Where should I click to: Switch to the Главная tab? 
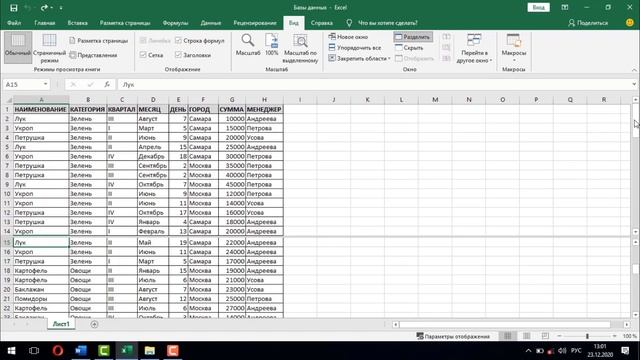click(44, 23)
